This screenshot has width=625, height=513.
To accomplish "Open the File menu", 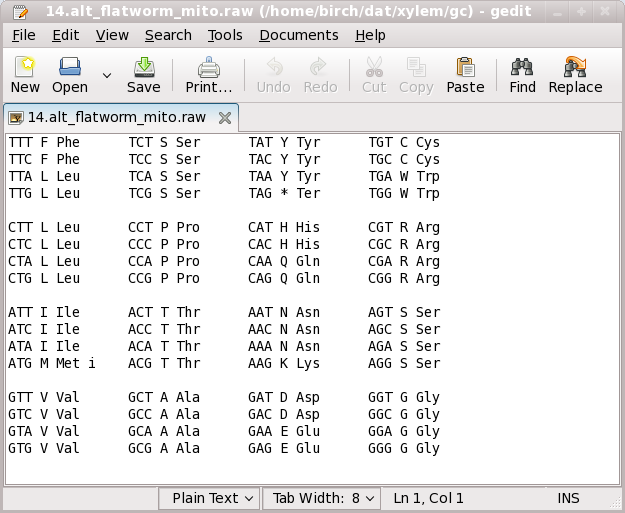I will pyautogui.click(x=24, y=35).
